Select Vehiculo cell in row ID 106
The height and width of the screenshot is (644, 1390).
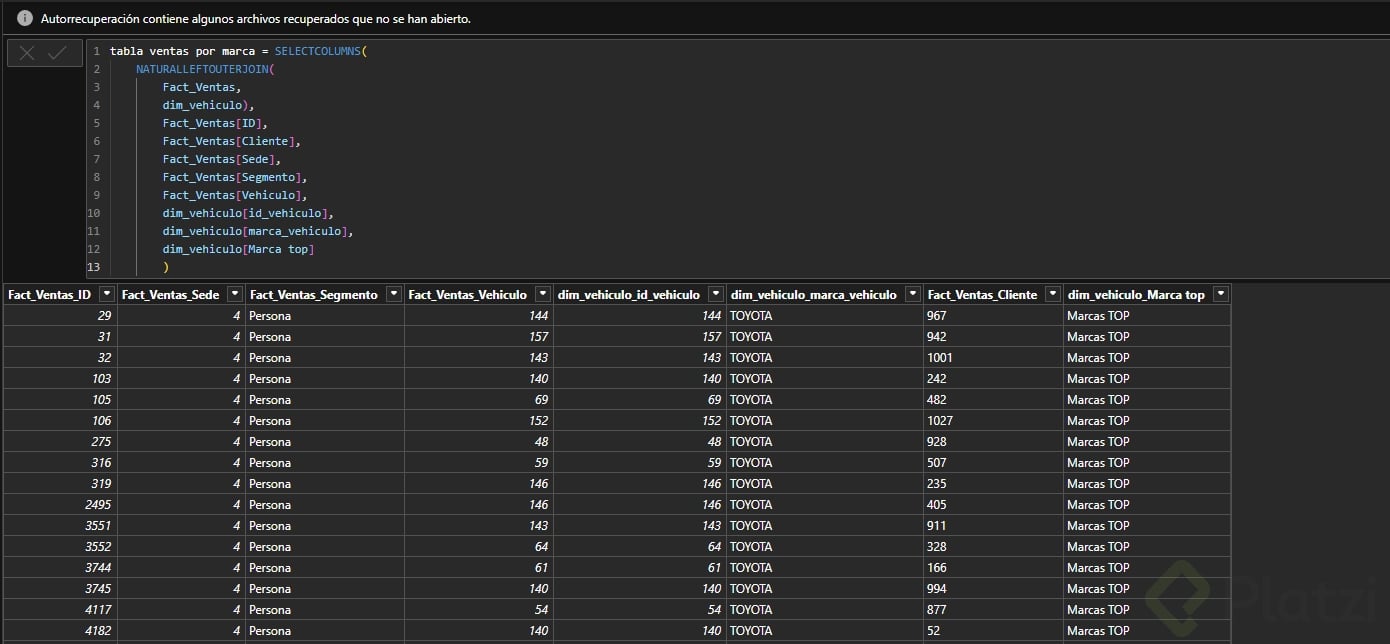point(479,420)
